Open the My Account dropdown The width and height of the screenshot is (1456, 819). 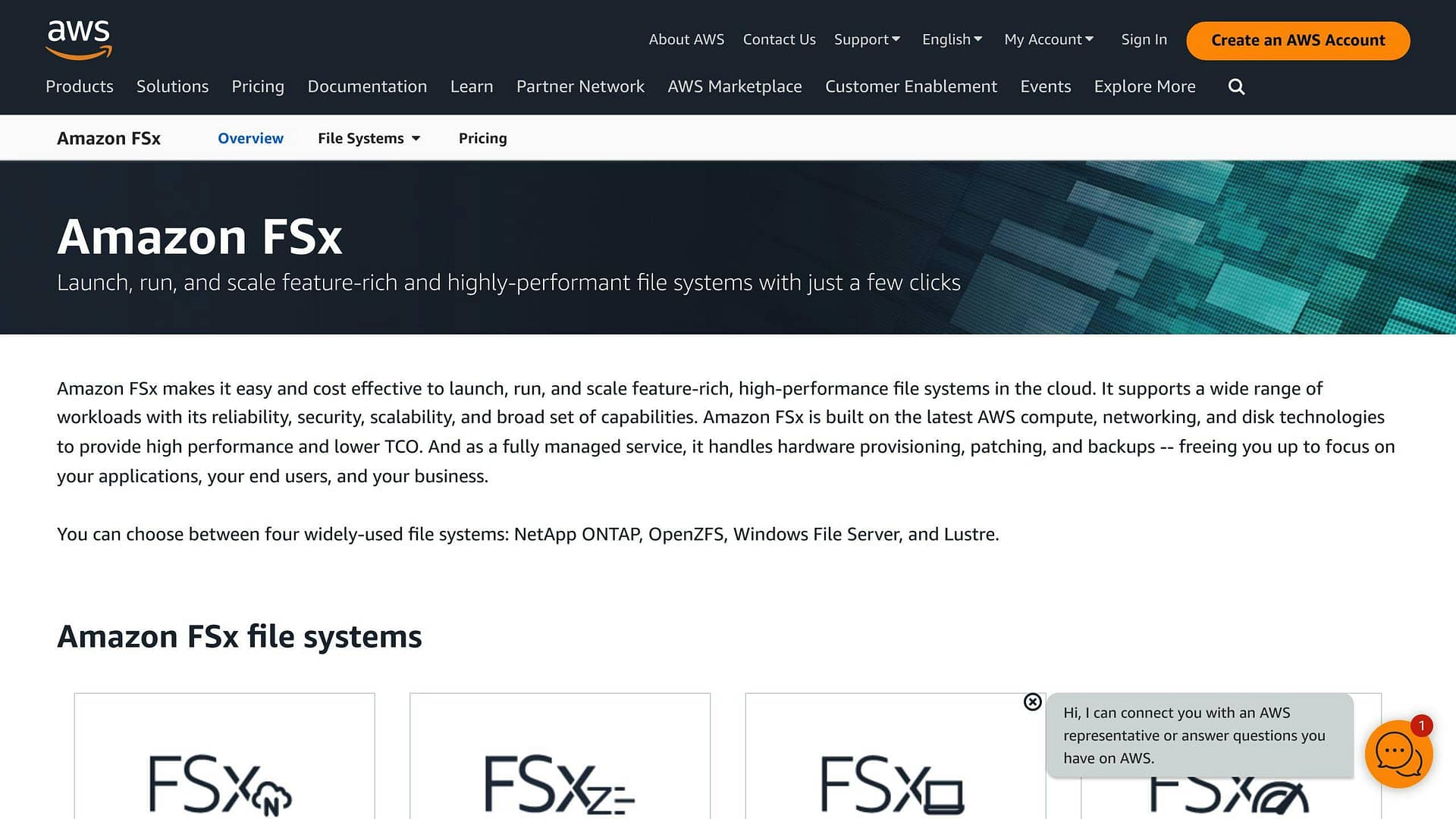[1049, 39]
